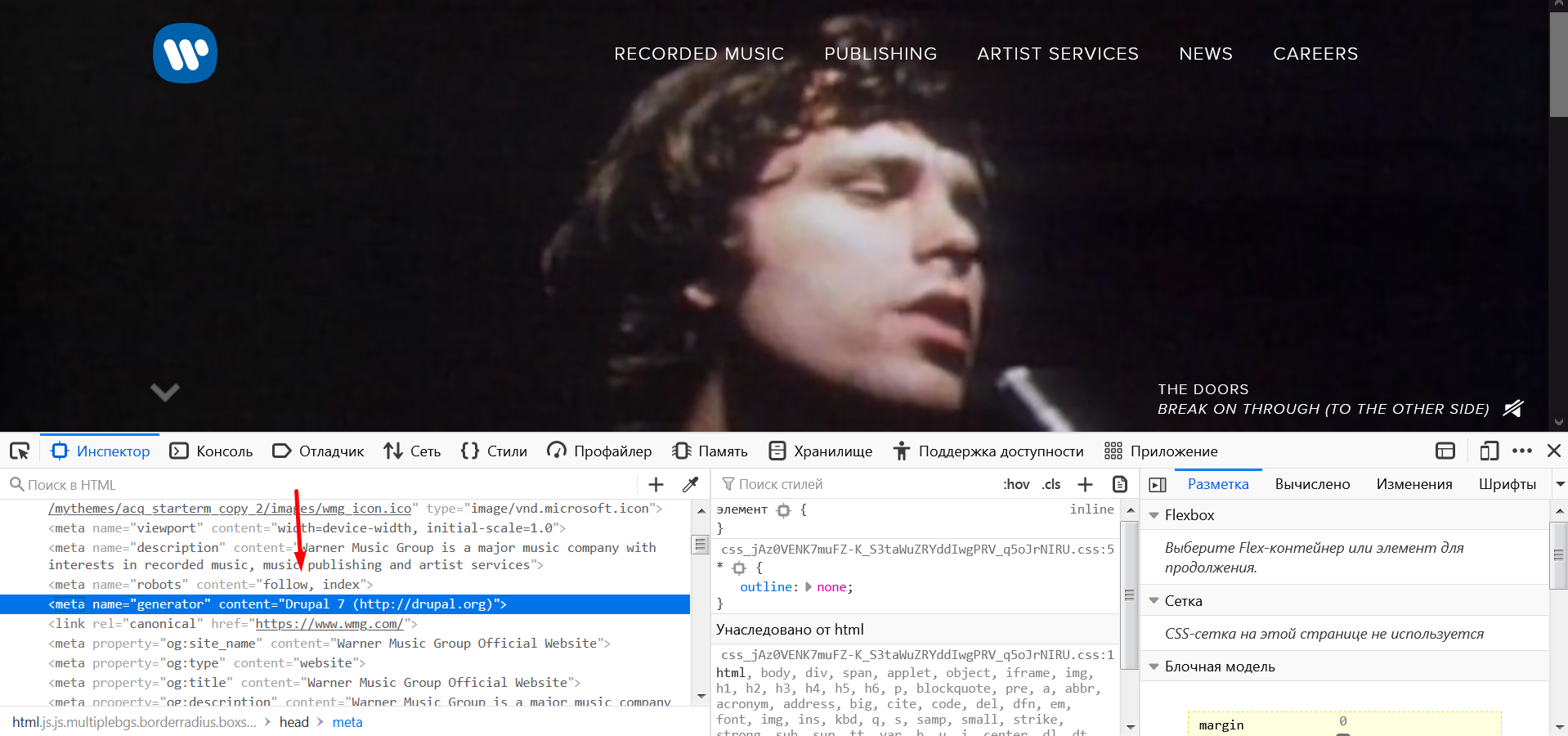The width and height of the screenshot is (1568, 736).
Task: Follow the https://www.wmg.com/ canonical link
Action: [x=329, y=623]
